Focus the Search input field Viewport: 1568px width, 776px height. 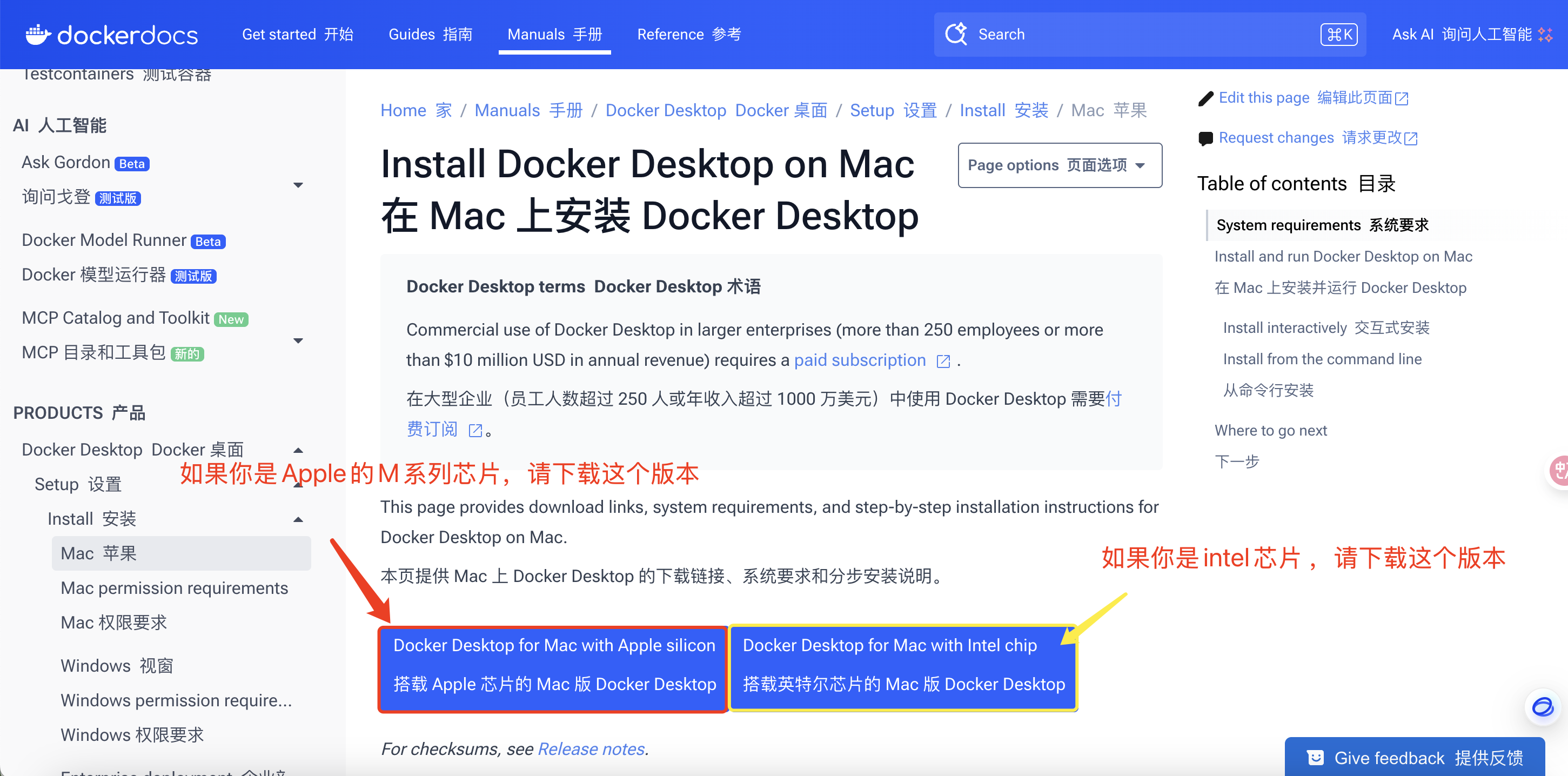point(1150,34)
